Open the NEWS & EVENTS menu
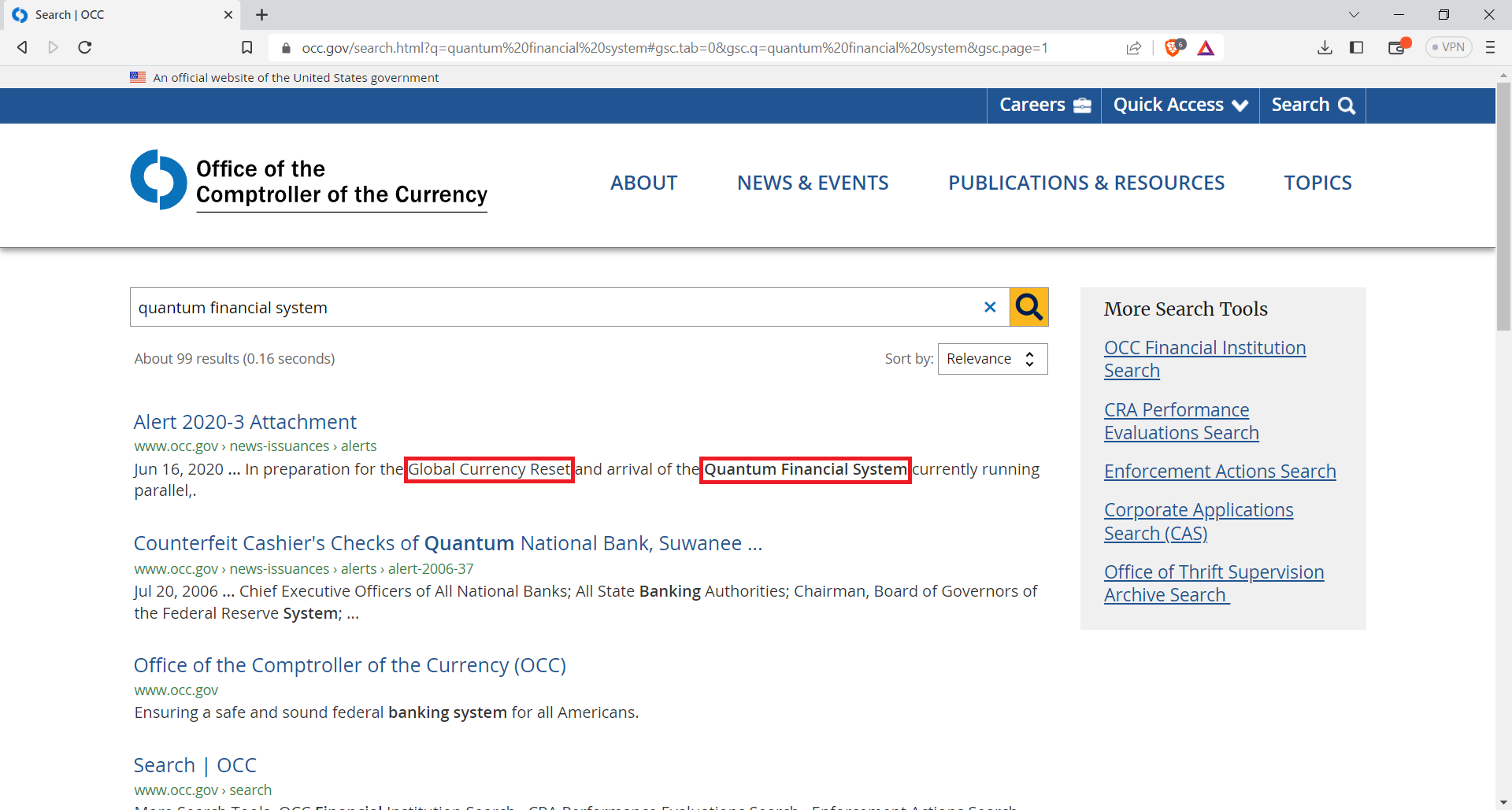 point(813,183)
